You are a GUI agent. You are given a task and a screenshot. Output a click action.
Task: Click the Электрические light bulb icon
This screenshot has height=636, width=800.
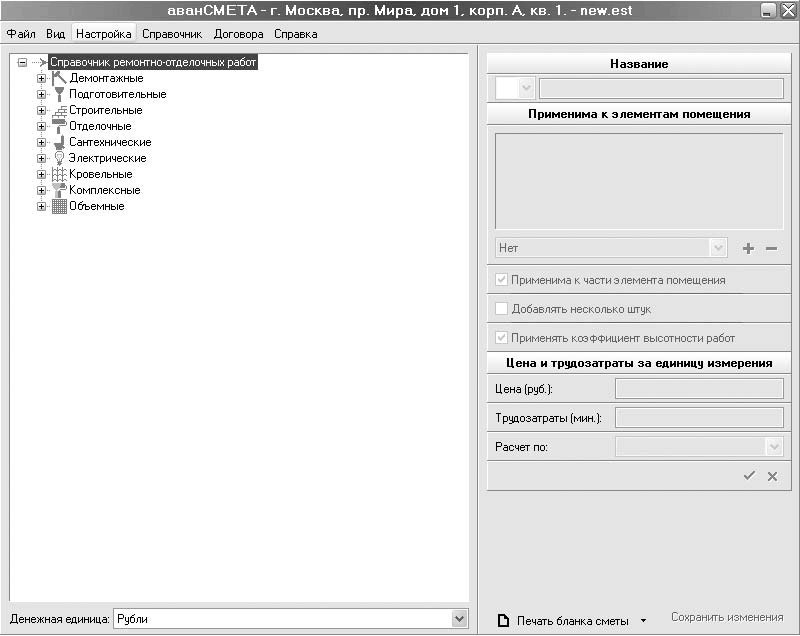59,158
